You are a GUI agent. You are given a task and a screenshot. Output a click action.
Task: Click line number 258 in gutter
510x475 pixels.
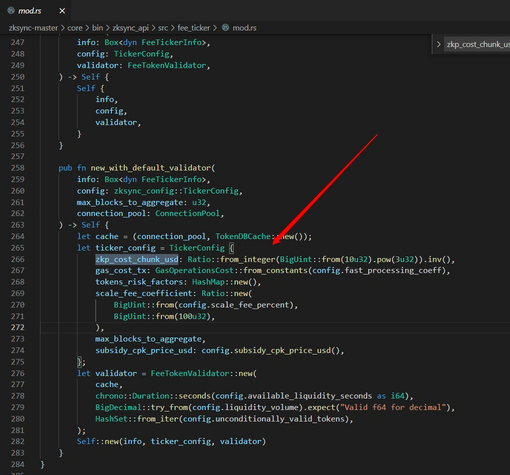click(17, 168)
